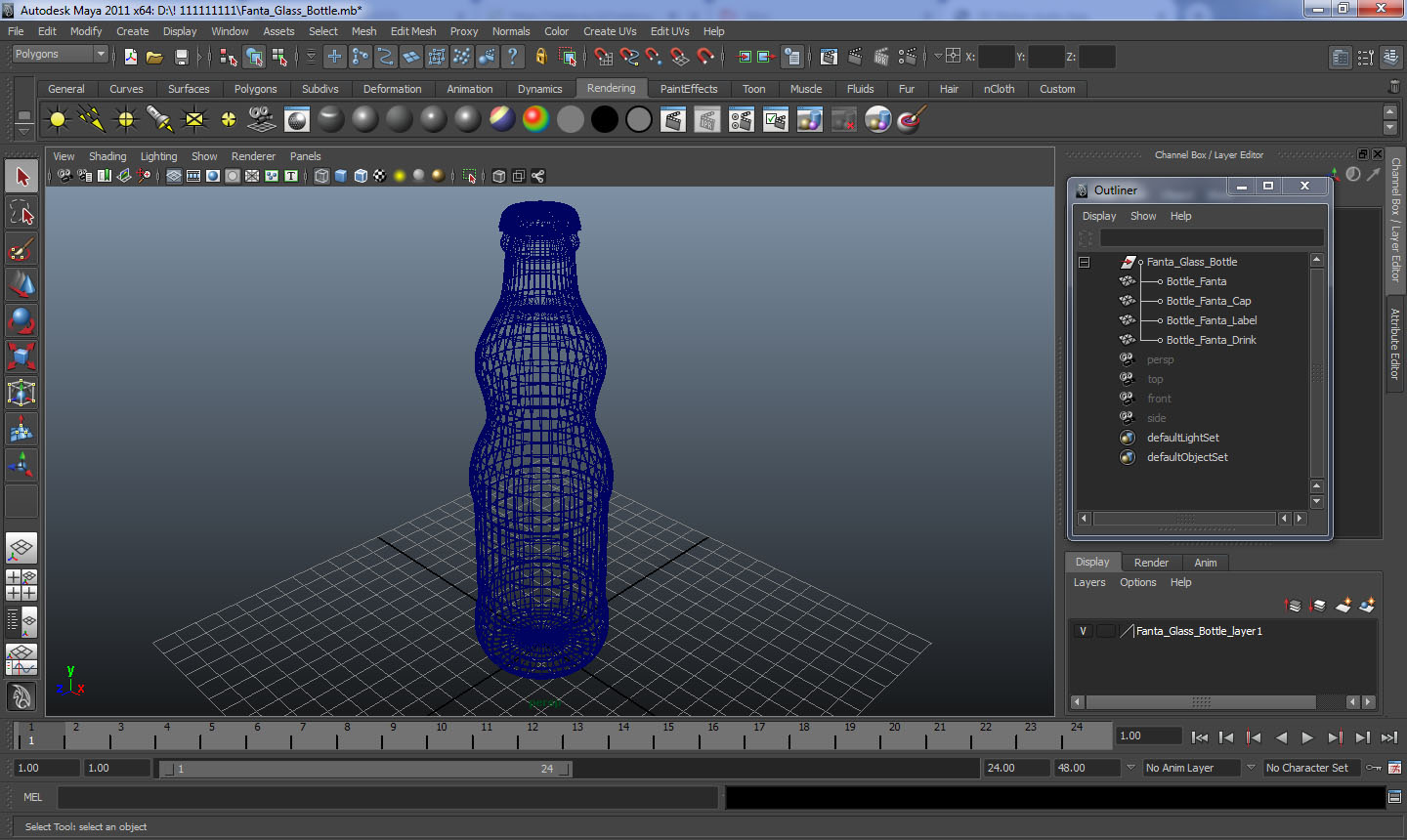The height and width of the screenshot is (840, 1407).
Task: Assign black surface shader sphere
Action: click(604, 119)
